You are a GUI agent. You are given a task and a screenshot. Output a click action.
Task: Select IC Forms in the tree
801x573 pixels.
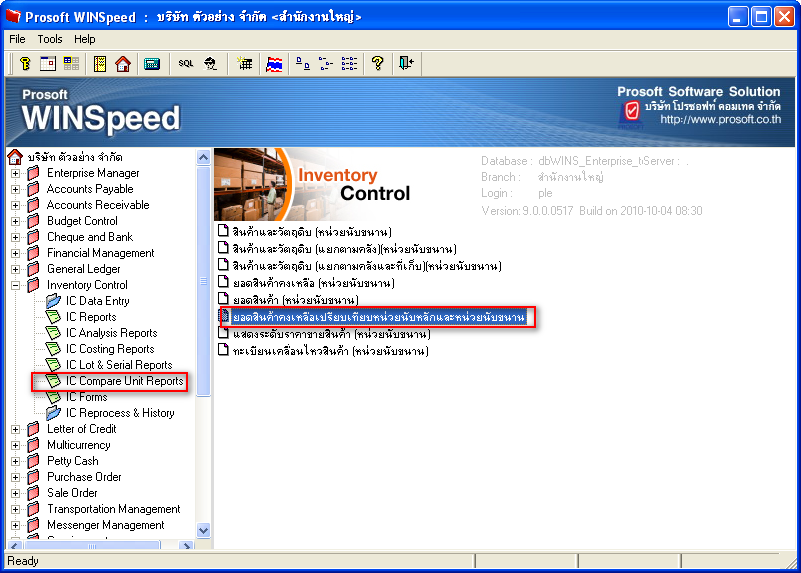(x=86, y=397)
